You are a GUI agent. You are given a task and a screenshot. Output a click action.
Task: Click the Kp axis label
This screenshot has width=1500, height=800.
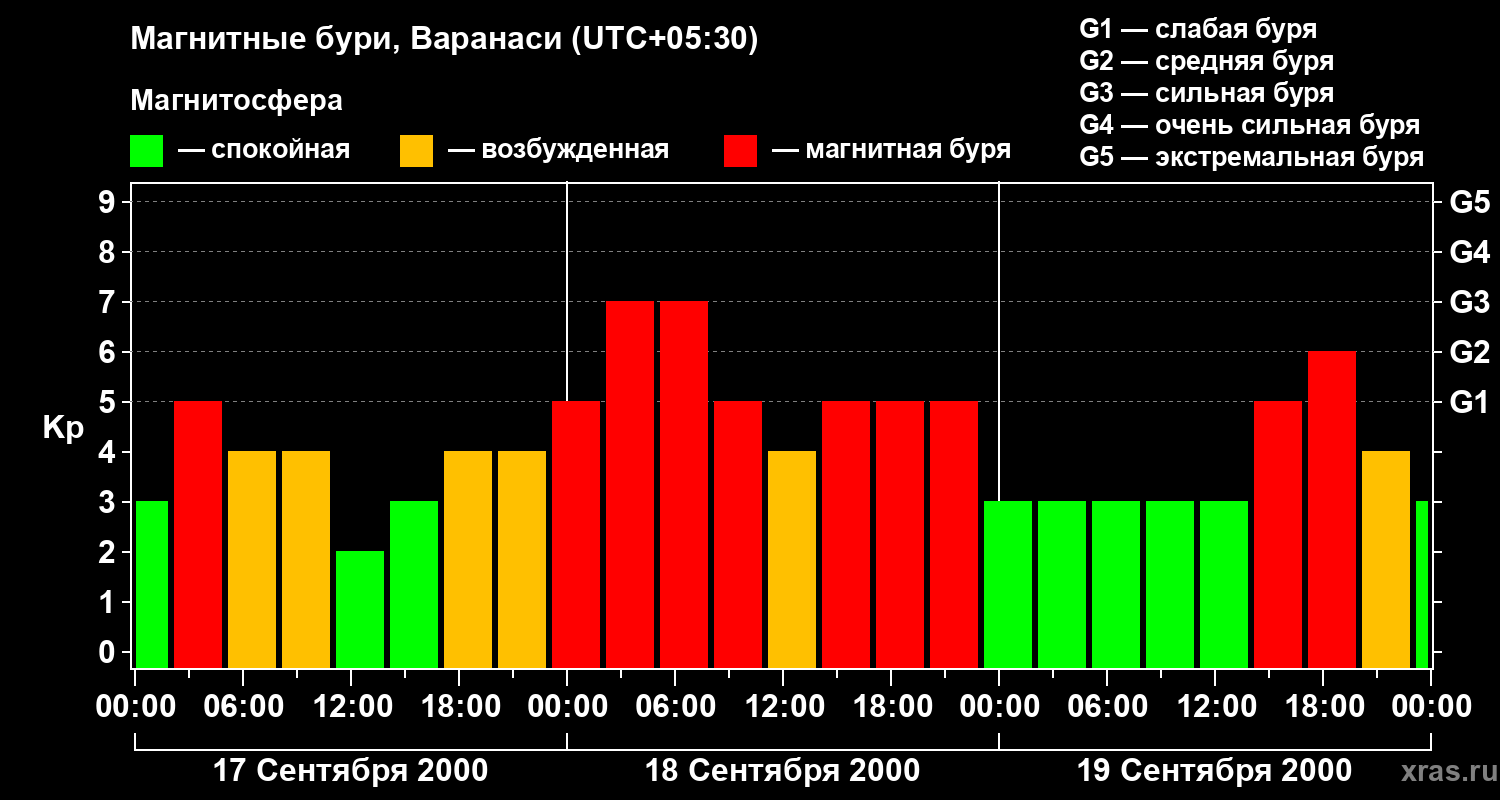(x=63, y=427)
